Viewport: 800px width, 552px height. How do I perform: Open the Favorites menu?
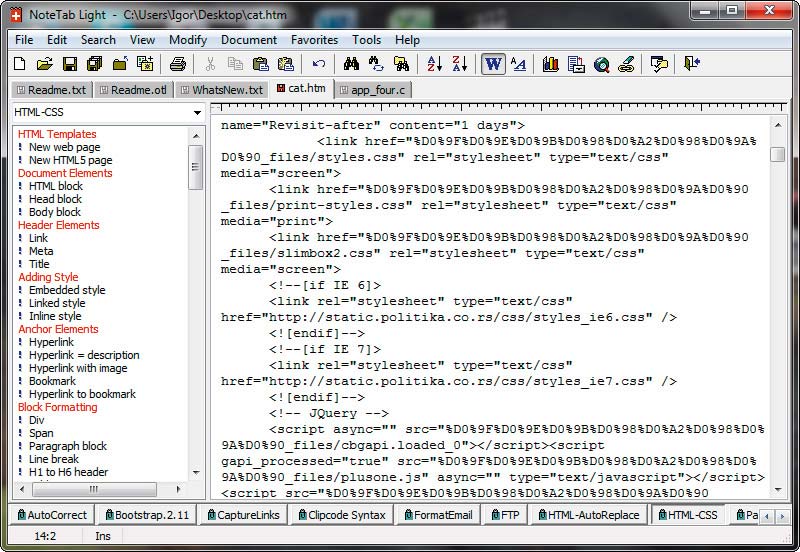[314, 40]
